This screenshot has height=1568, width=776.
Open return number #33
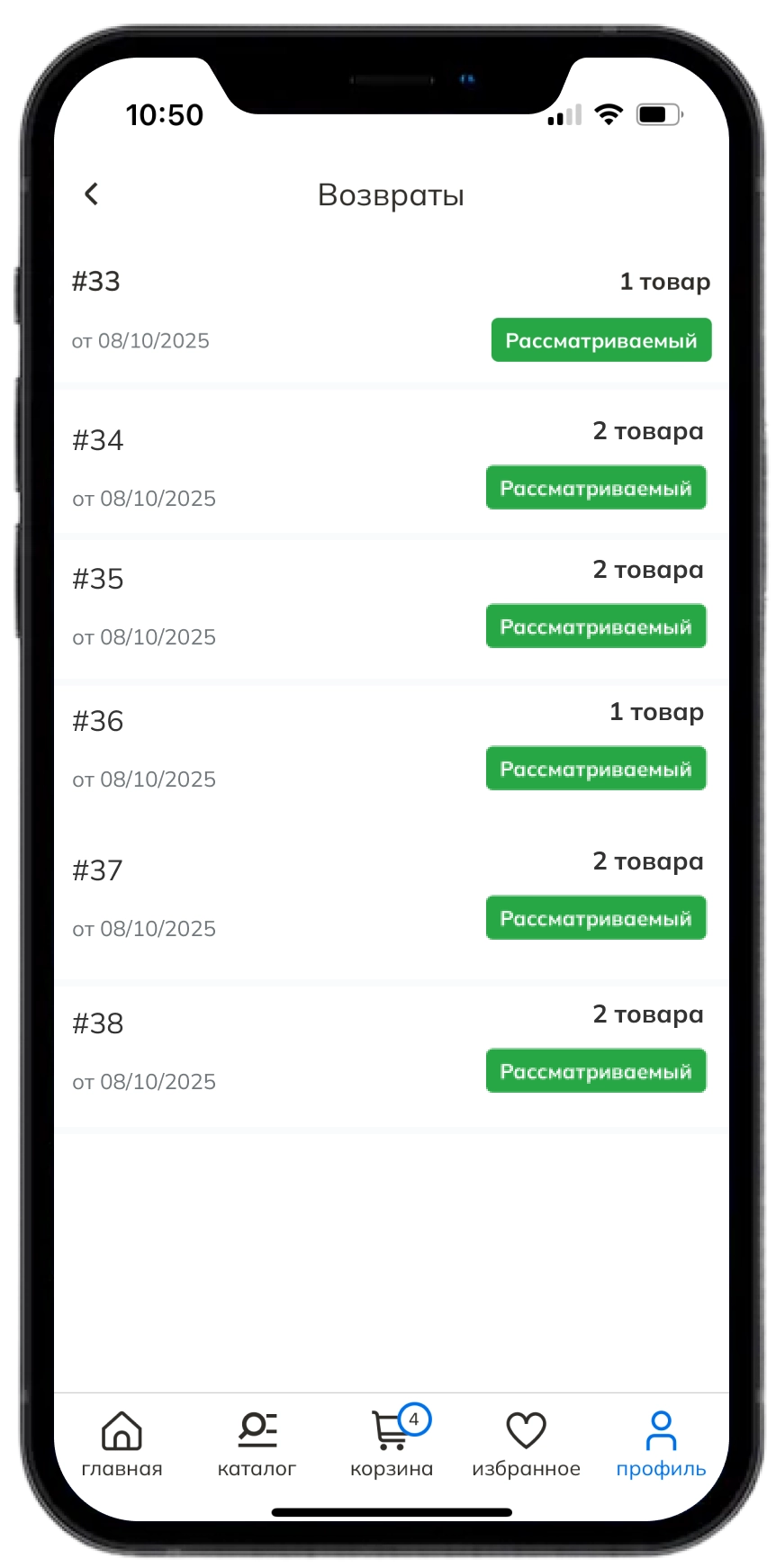96,282
